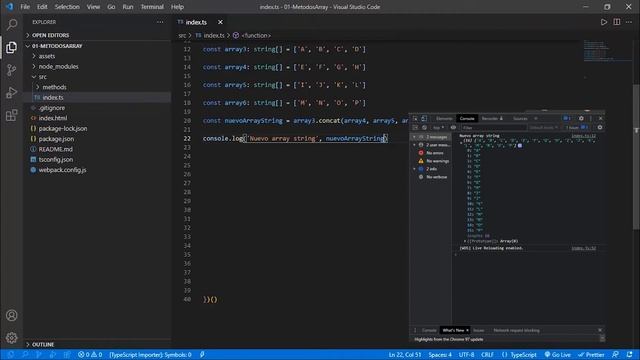640x360 pixels.
Task: Open the Default levels dropdown
Action: pyautogui.click(x=544, y=128)
